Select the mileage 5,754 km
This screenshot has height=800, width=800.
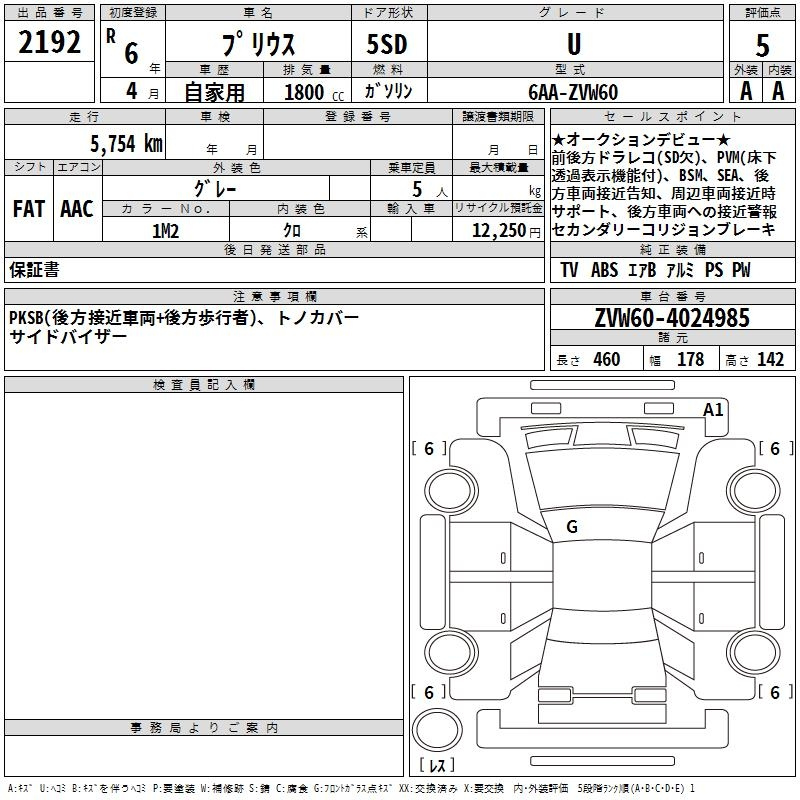click(x=126, y=143)
